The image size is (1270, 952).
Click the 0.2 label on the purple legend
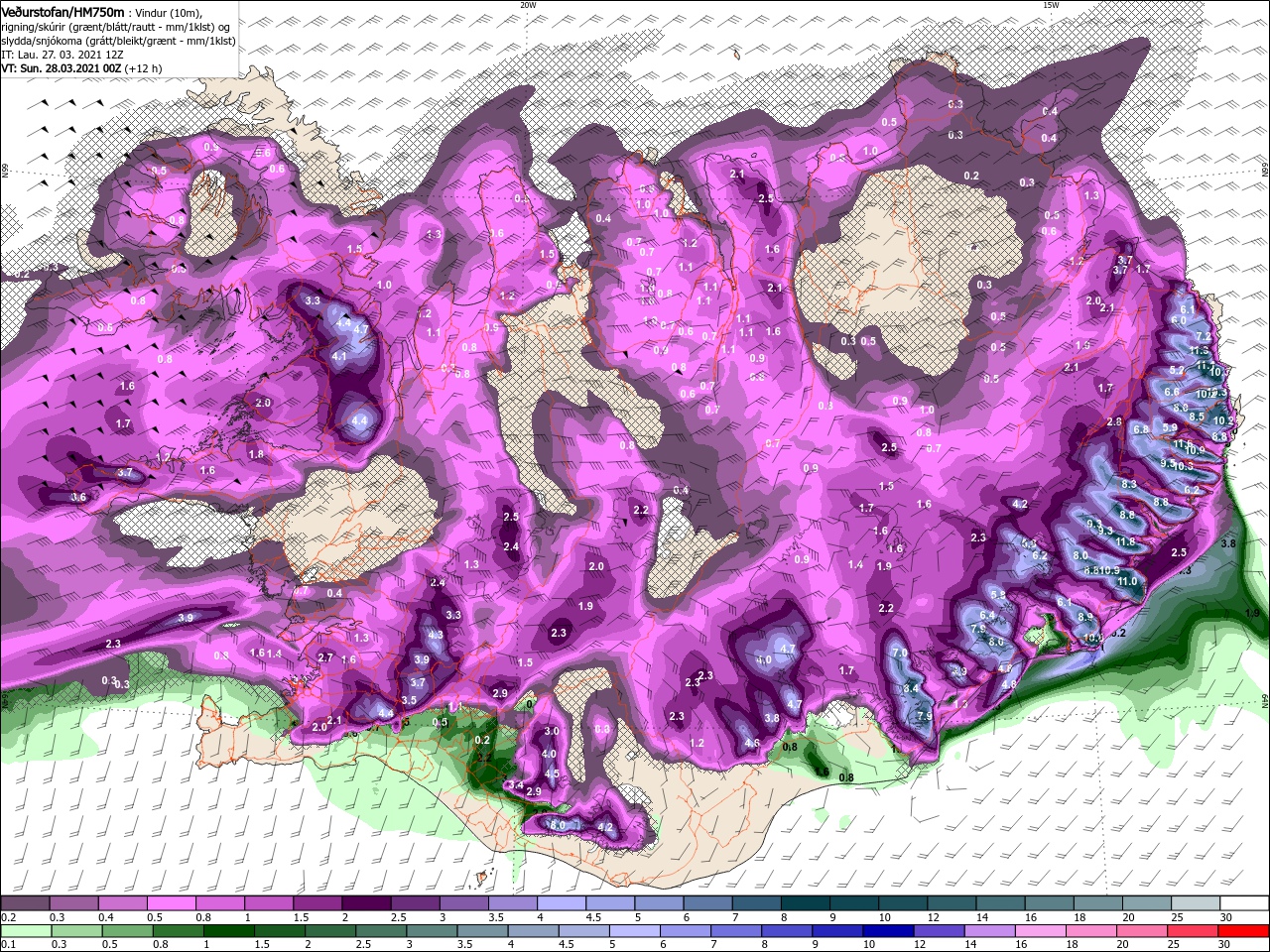pyautogui.click(x=8, y=917)
